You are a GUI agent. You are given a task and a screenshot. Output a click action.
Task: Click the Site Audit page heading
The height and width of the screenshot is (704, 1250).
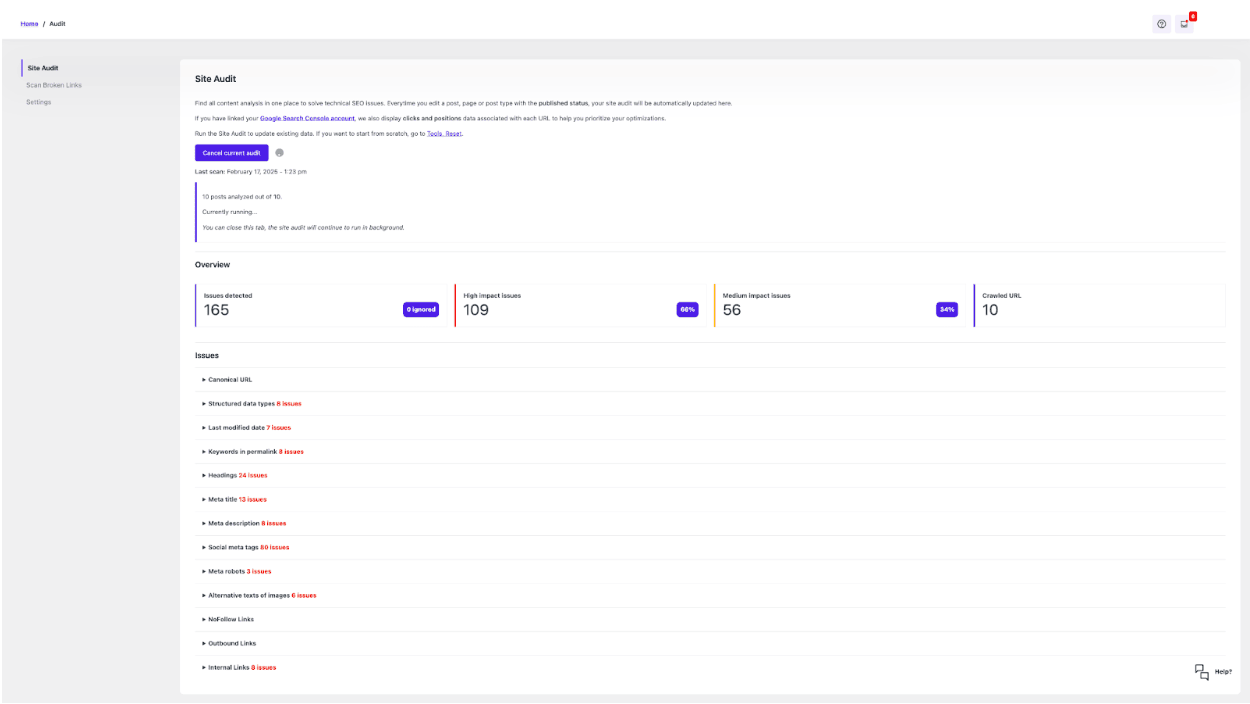pyautogui.click(x=216, y=79)
